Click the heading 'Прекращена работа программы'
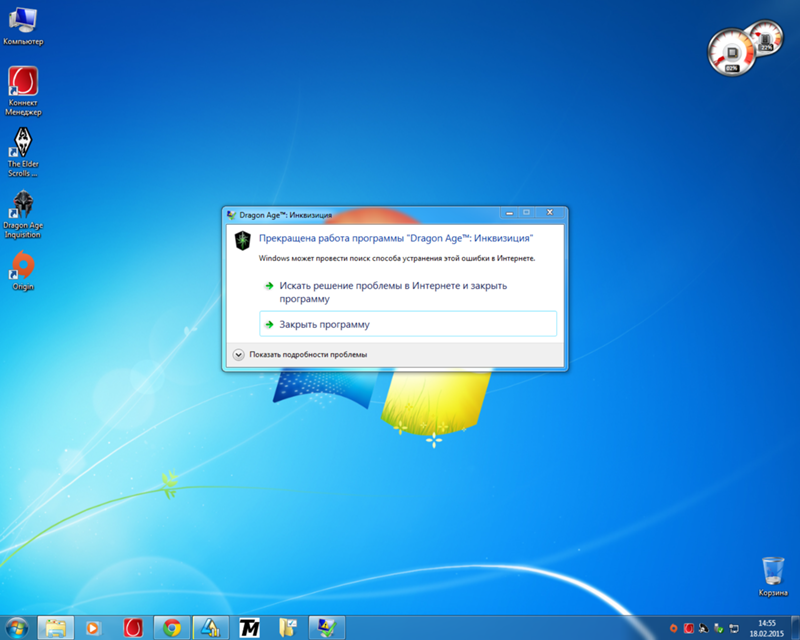The width and height of the screenshot is (800, 640). (396, 238)
